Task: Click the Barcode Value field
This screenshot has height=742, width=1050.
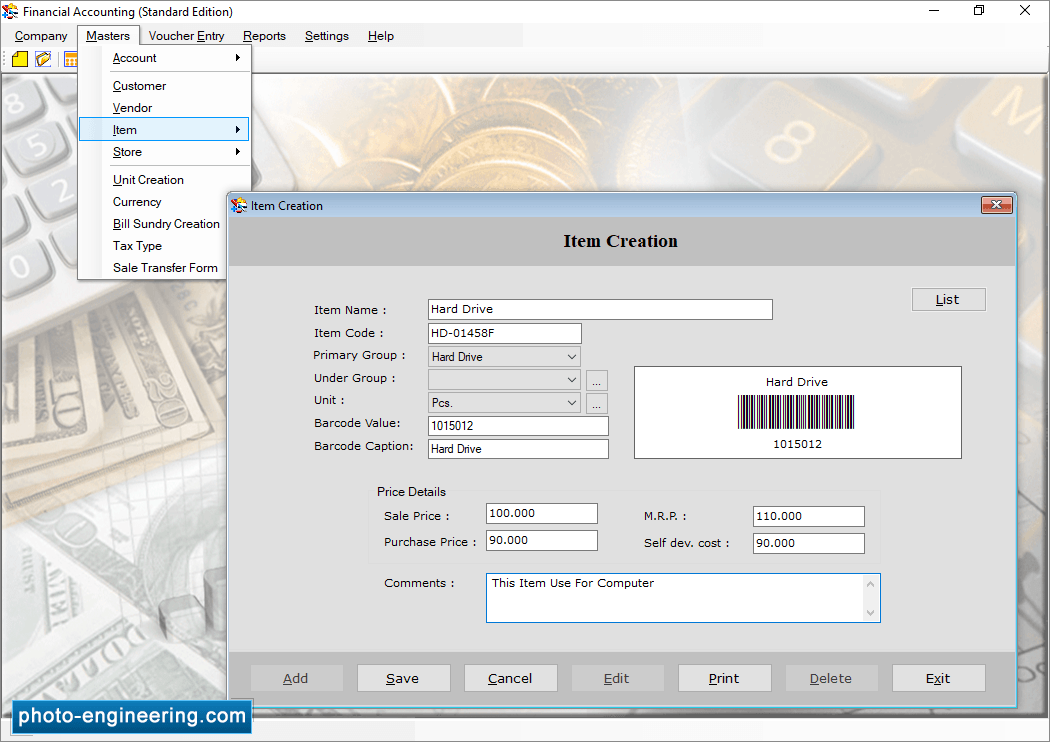Action: [518, 426]
